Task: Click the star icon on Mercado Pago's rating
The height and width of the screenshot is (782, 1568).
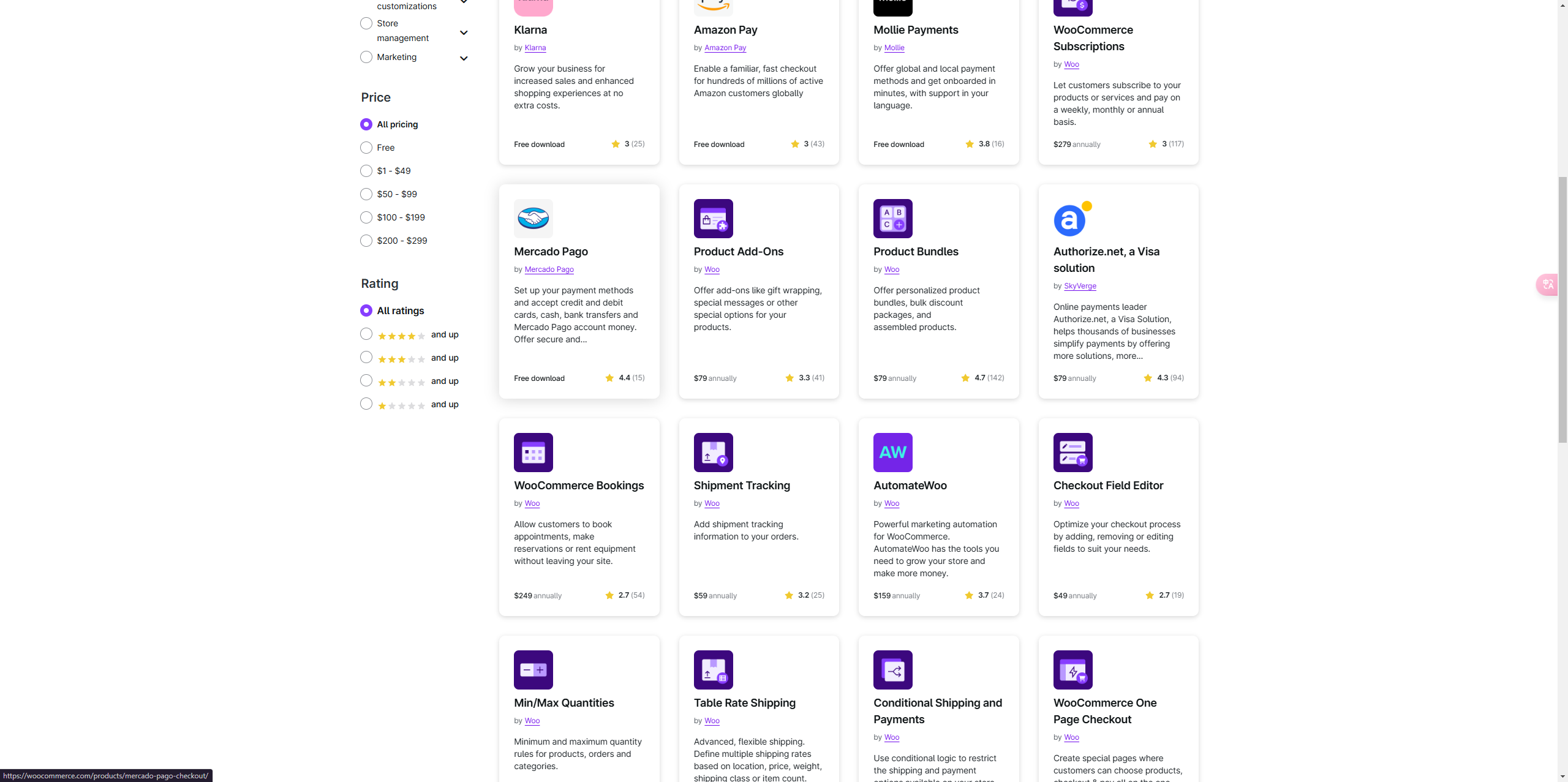Action: pos(609,378)
